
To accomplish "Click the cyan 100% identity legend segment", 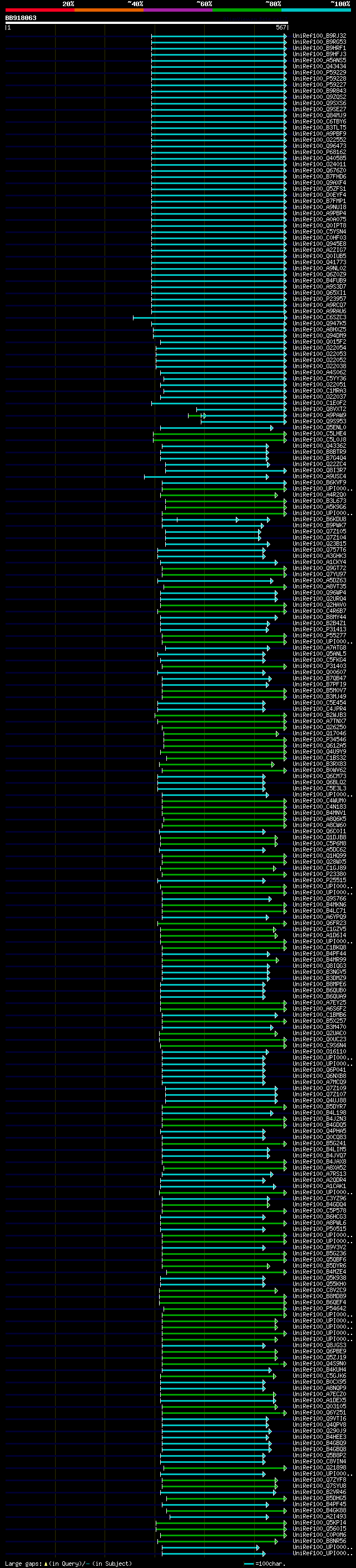I will (x=317, y=10).
